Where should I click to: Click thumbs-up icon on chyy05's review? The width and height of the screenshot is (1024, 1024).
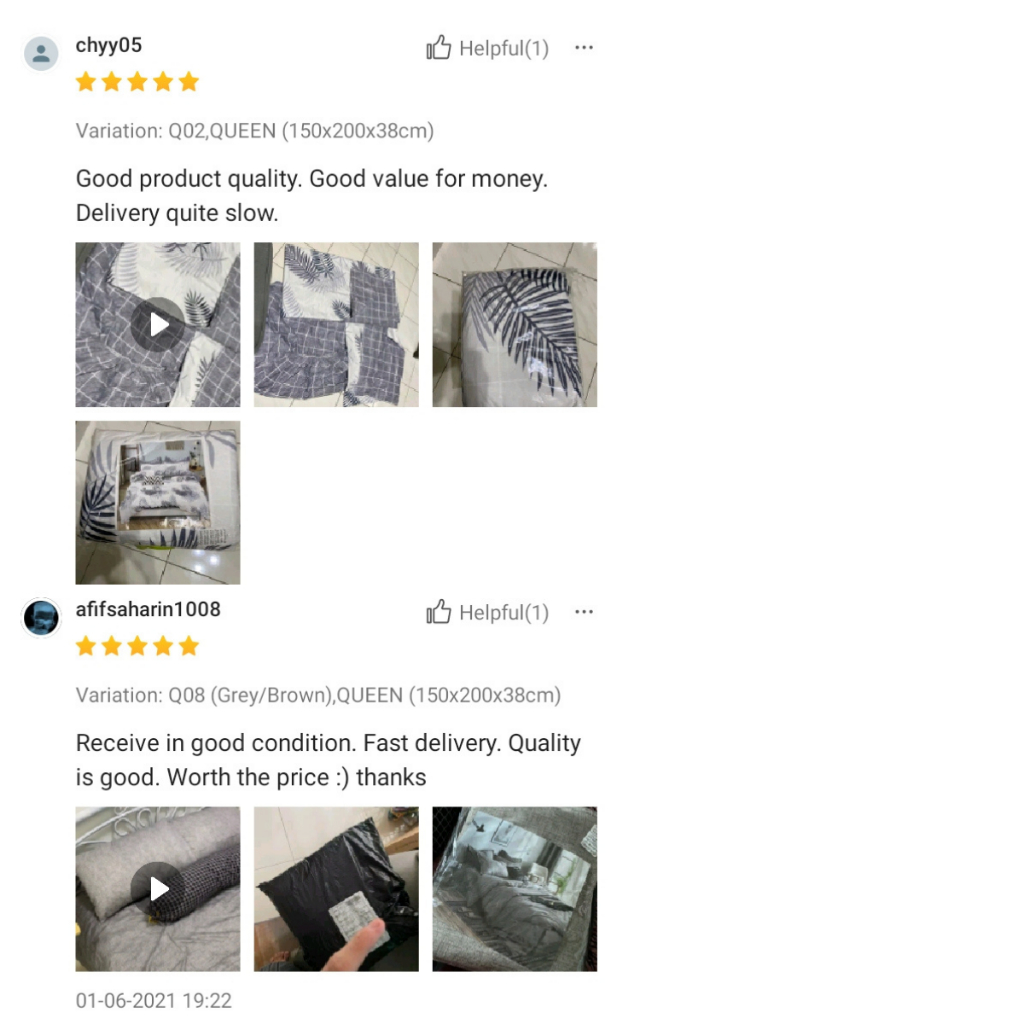pyautogui.click(x=438, y=48)
